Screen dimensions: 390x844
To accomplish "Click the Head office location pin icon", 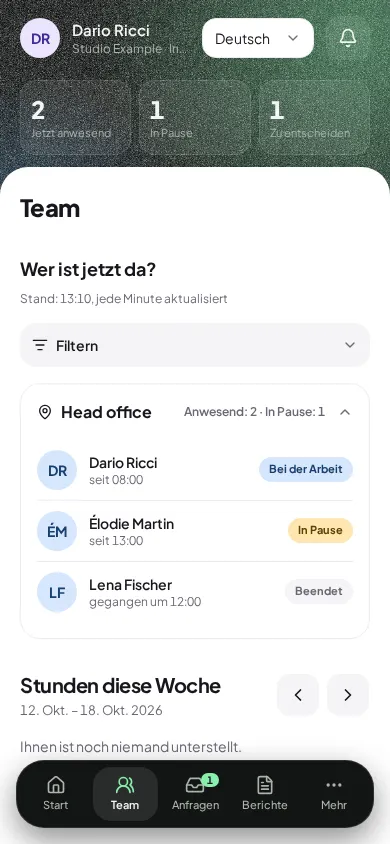I will [x=45, y=412].
